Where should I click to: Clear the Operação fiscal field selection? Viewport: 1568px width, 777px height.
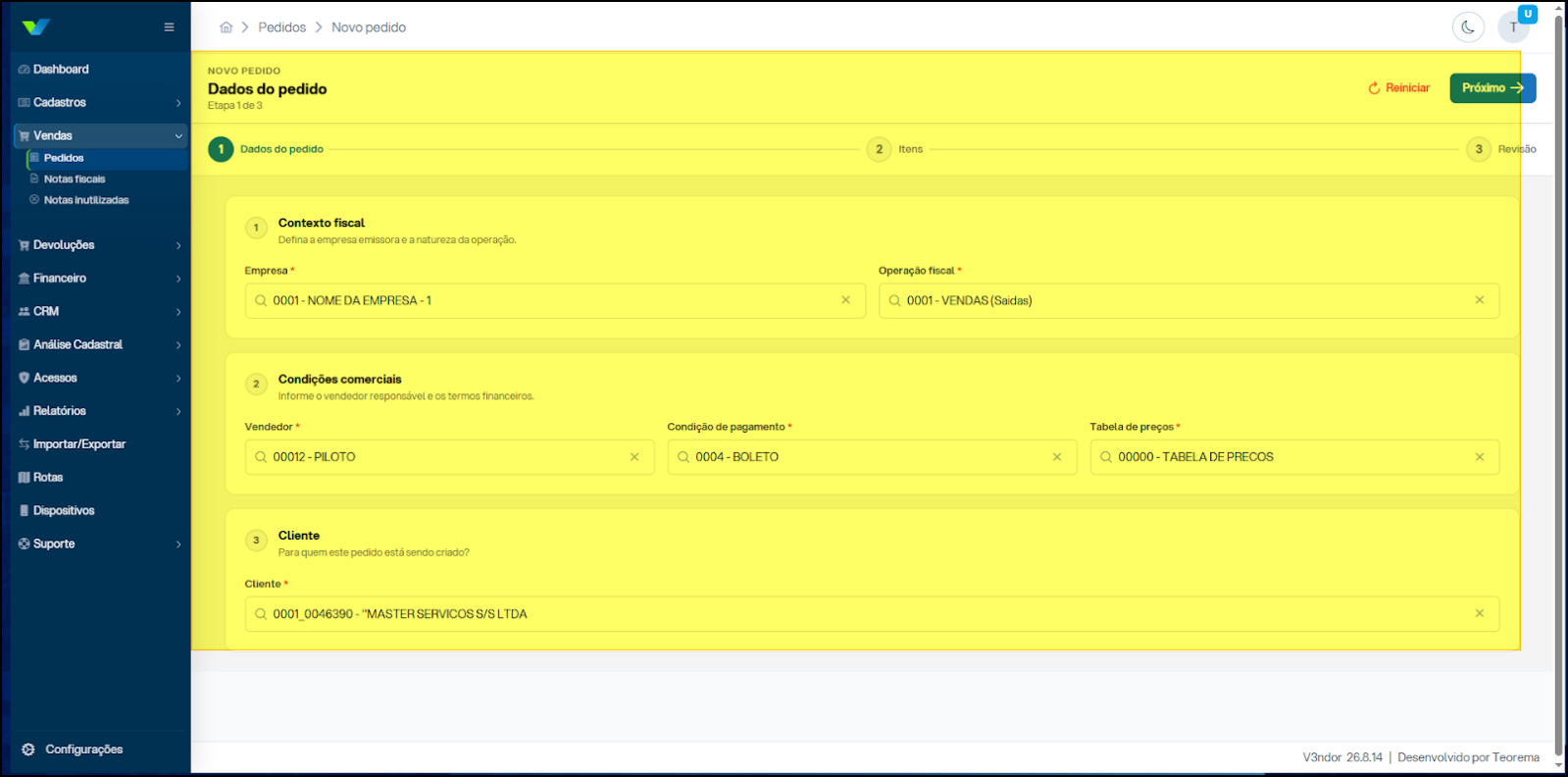(x=1480, y=300)
